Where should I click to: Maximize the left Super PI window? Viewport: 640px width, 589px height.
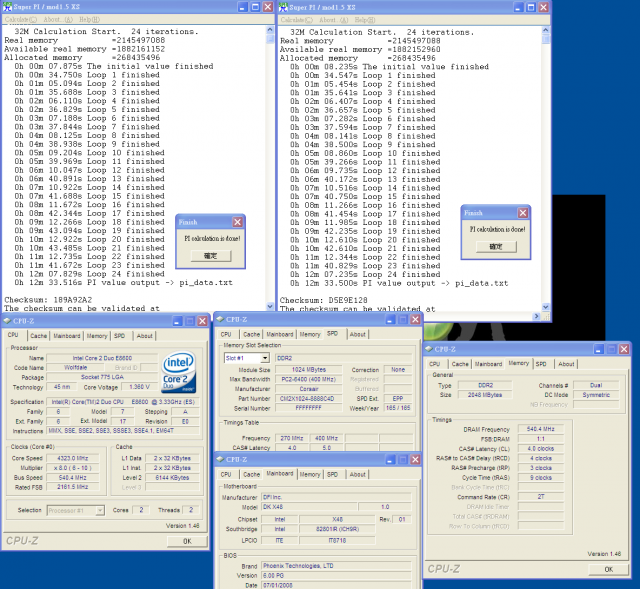(255, 7)
